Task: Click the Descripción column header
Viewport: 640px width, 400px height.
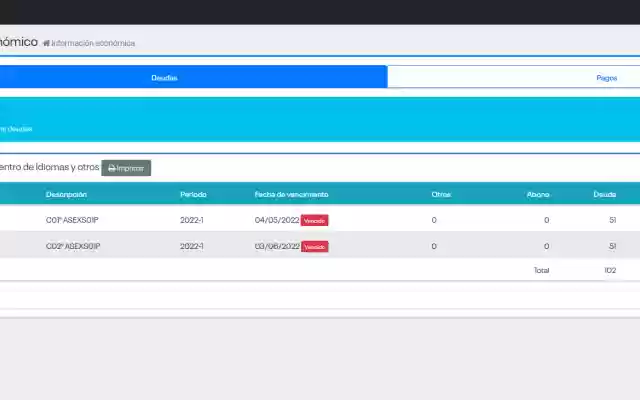Action: point(66,194)
